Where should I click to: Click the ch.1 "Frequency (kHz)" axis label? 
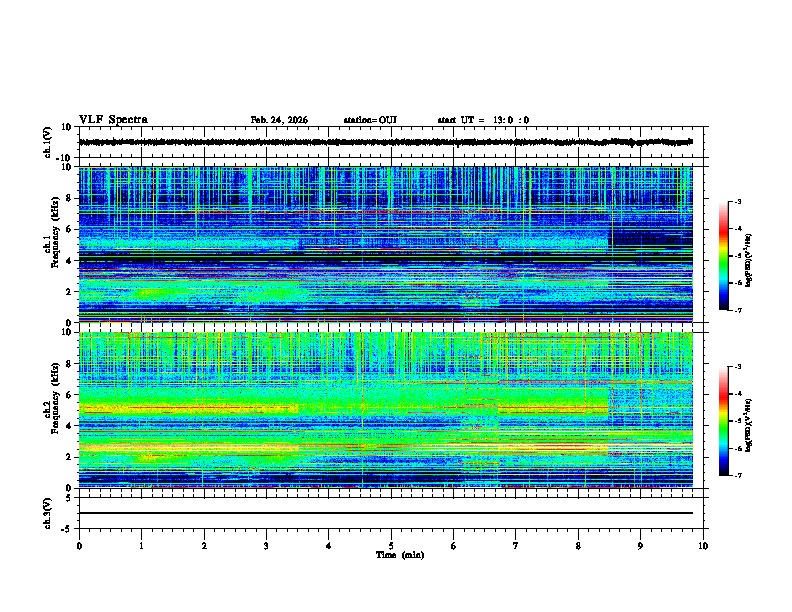point(55,233)
